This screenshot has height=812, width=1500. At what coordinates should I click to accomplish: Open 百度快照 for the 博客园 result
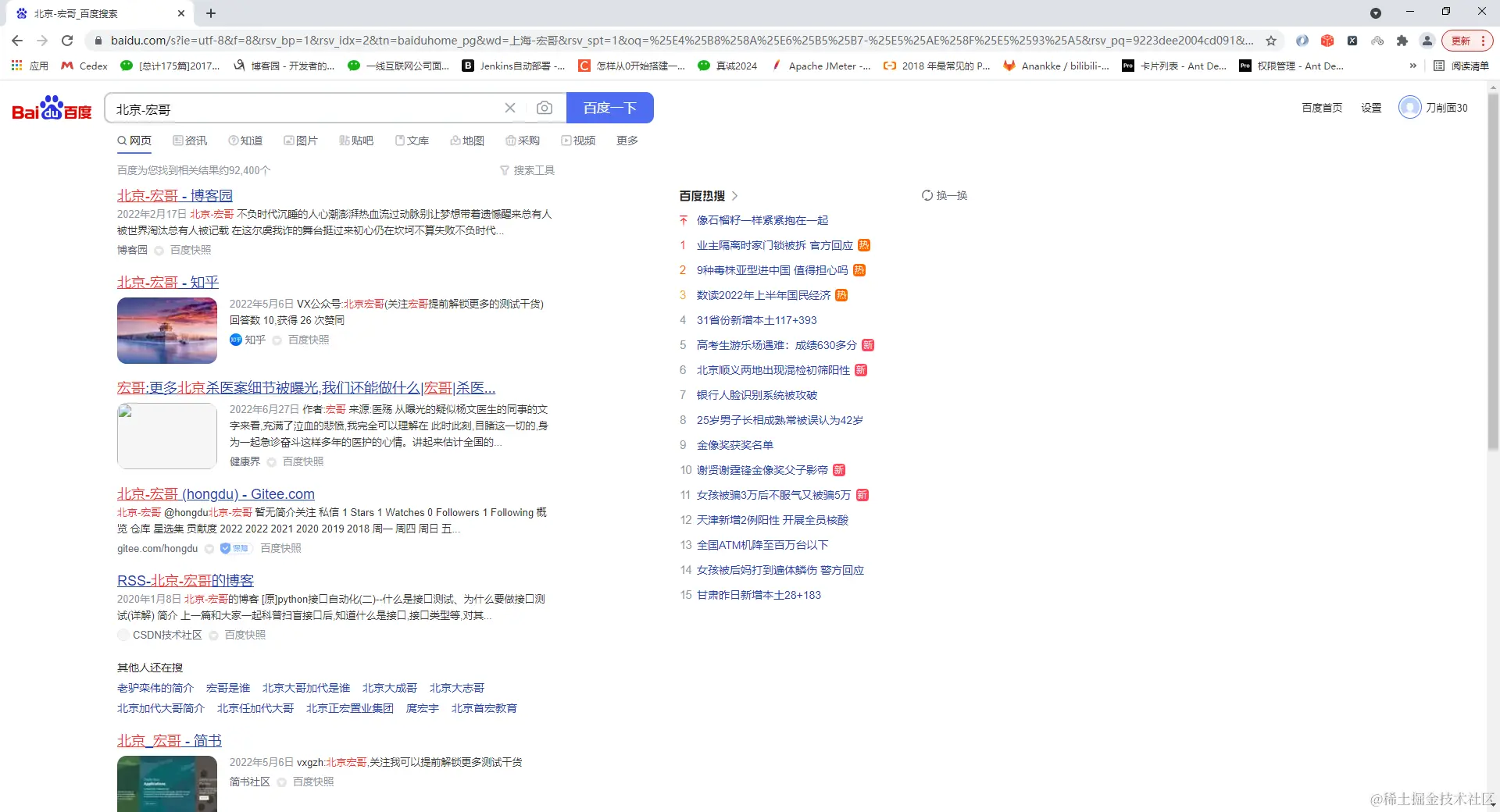[x=191, y=250]
